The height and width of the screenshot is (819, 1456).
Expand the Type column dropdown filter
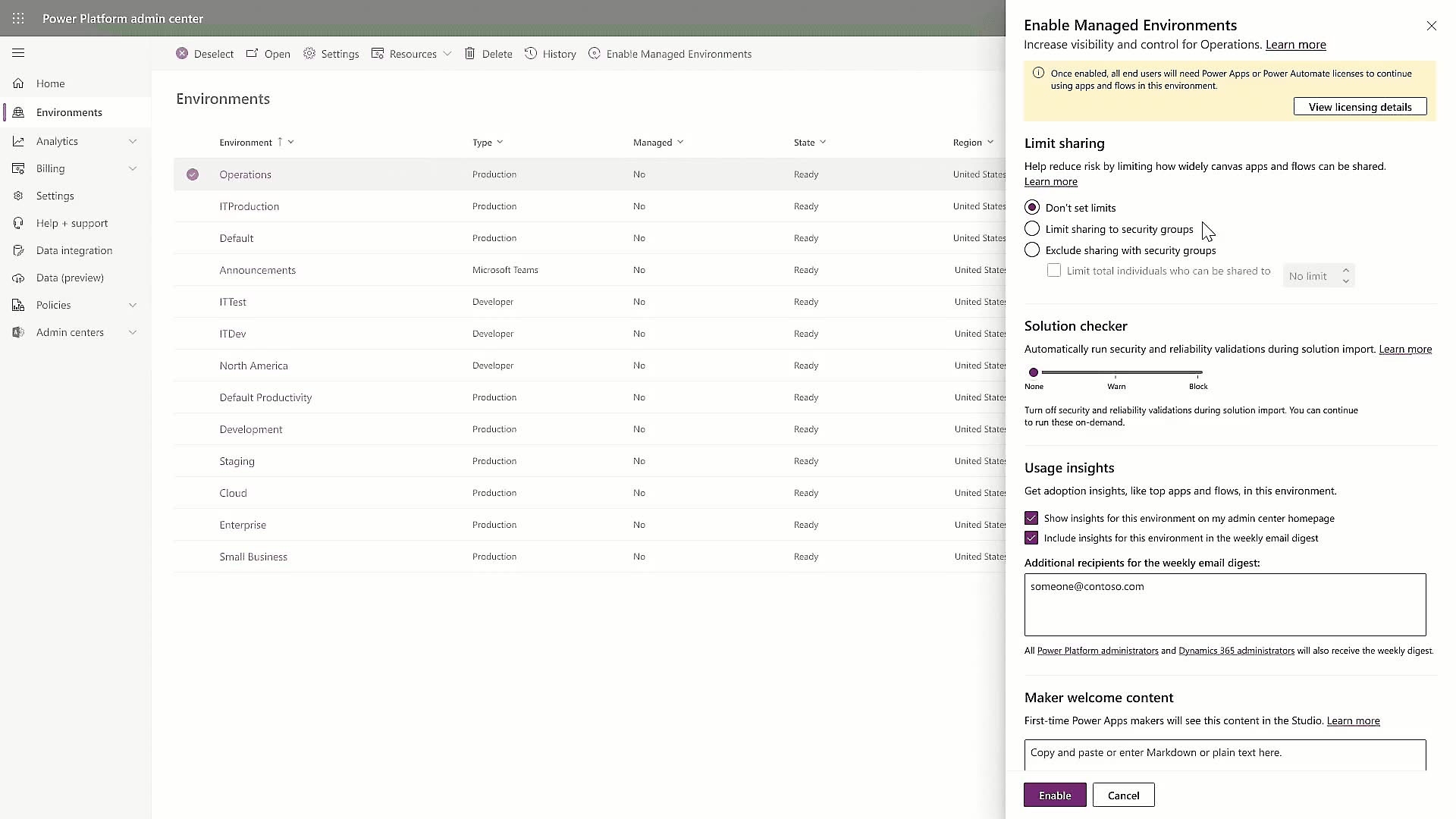tap(499, 141)
